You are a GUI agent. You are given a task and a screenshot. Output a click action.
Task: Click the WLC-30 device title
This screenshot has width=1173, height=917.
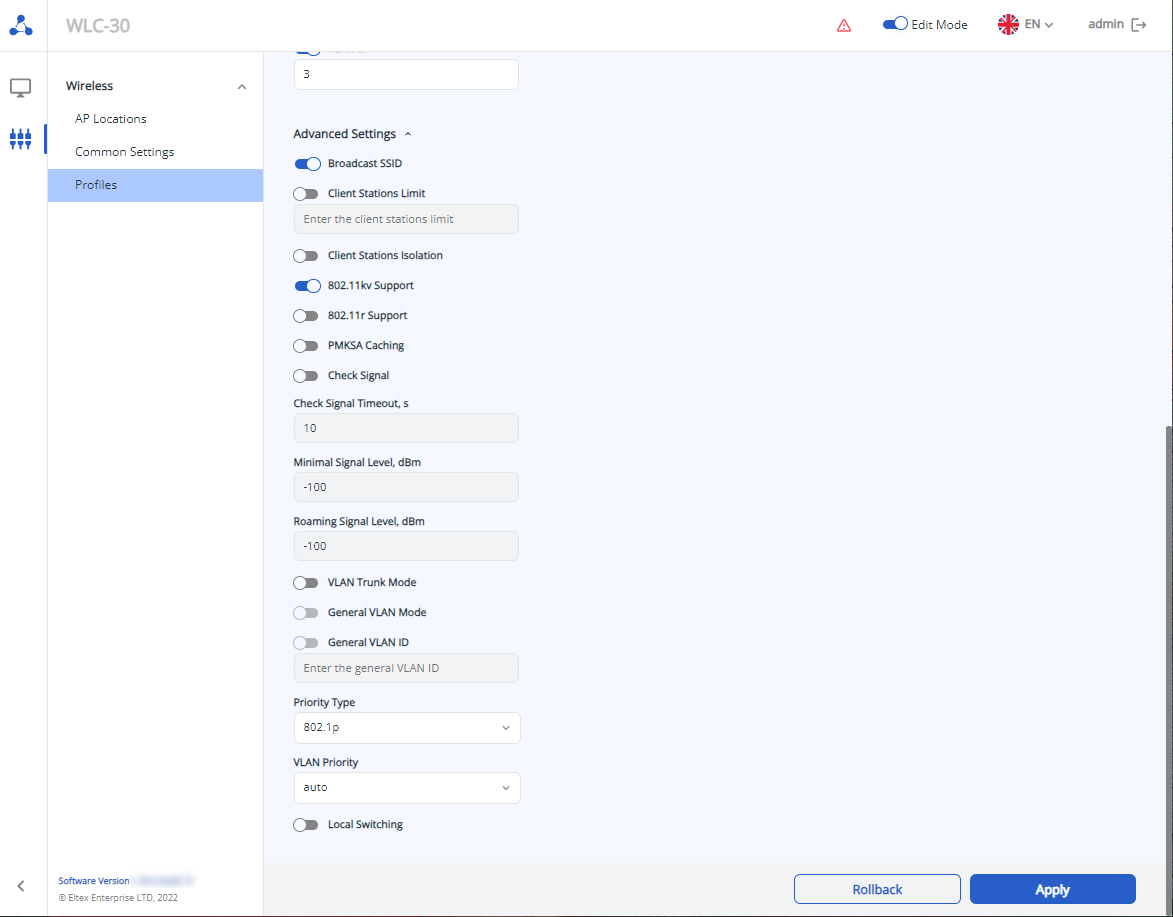coord(98,25)
